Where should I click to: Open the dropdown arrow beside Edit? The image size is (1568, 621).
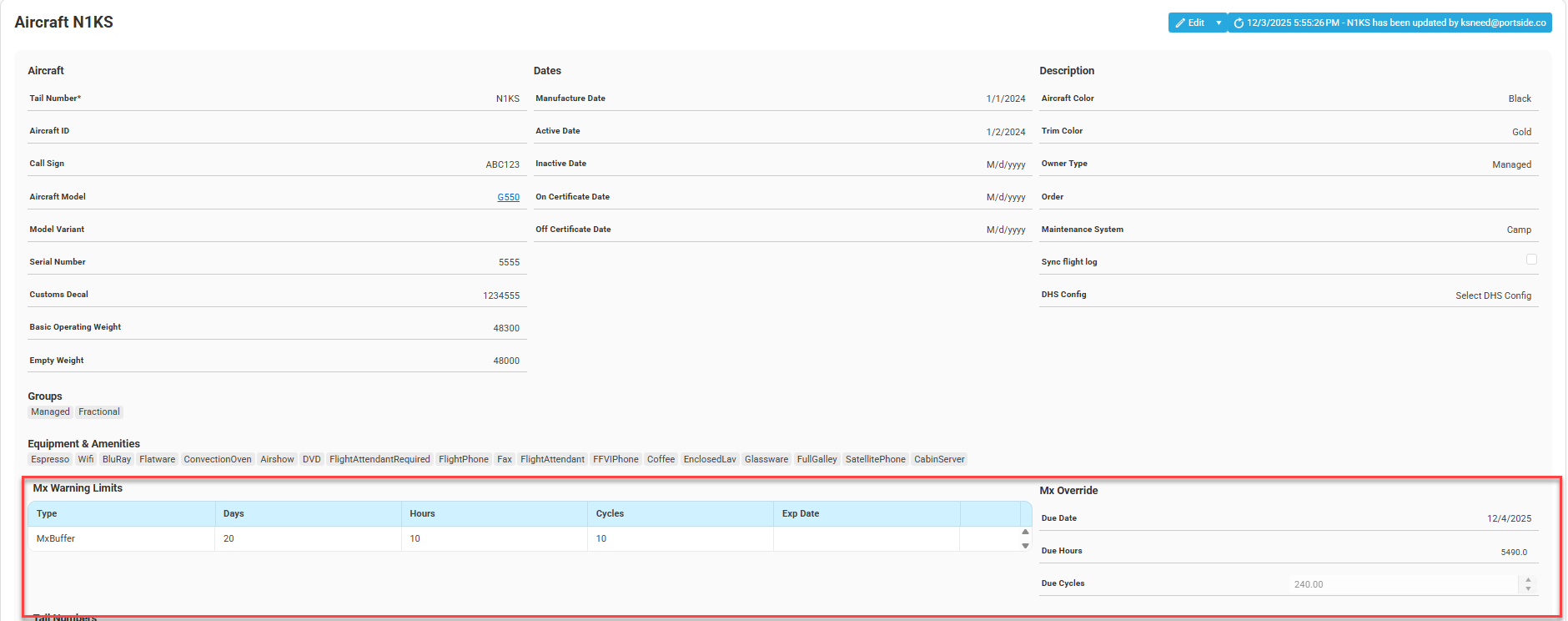click(x=1219, y=23)
